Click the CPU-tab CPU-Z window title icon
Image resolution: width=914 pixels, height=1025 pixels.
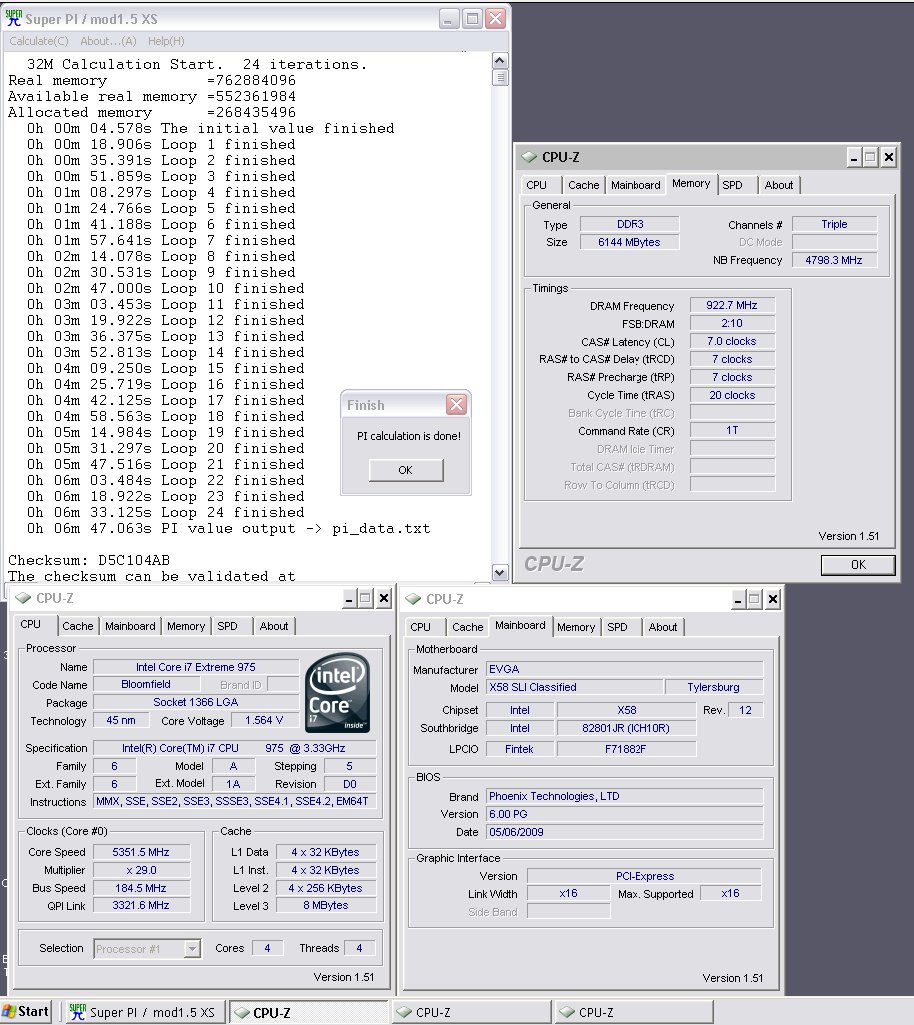(x=24, y=598)
